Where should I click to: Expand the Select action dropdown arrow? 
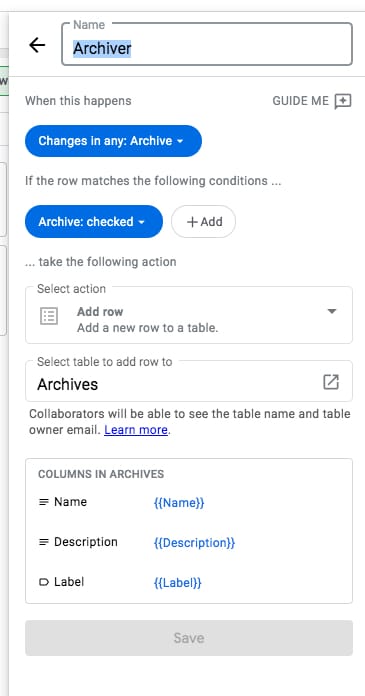(x=332, y=311)
